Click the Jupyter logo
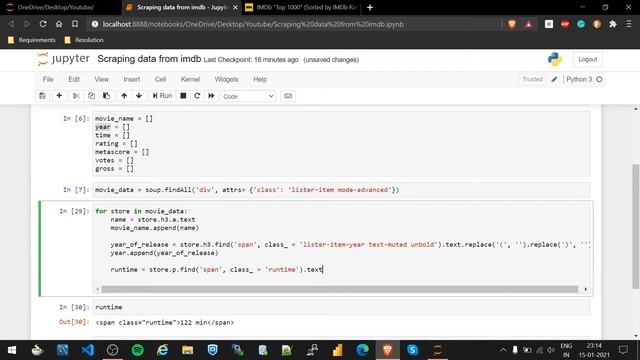Viewport: 640px width, 360px height. (63, 59)
